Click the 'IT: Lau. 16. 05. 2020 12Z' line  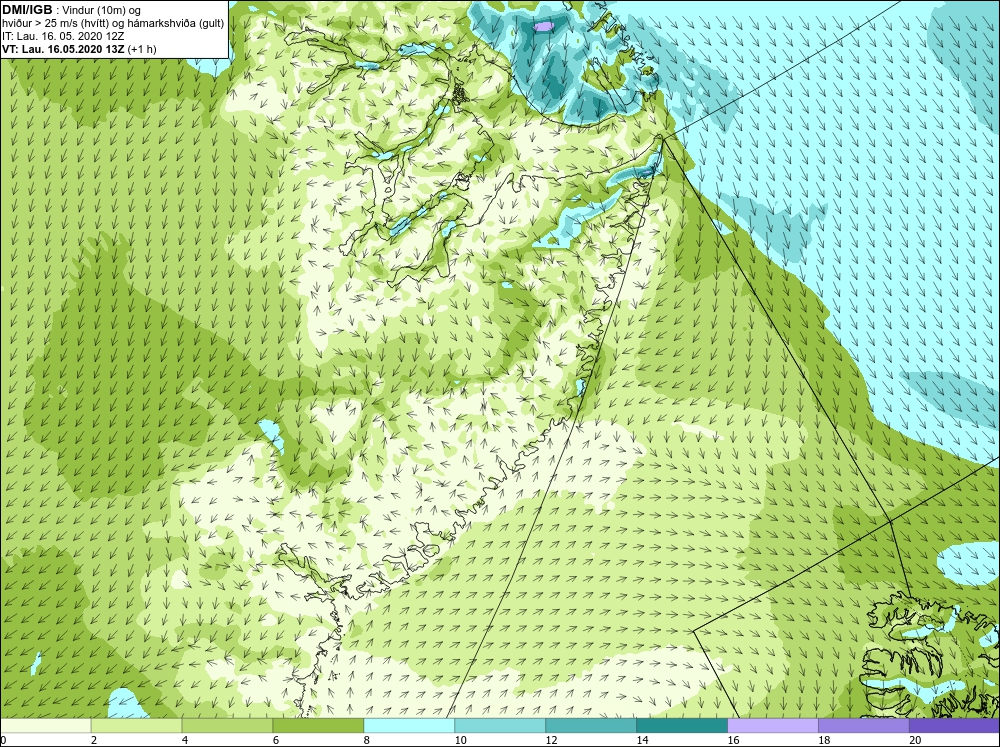(x=63, y=36)
